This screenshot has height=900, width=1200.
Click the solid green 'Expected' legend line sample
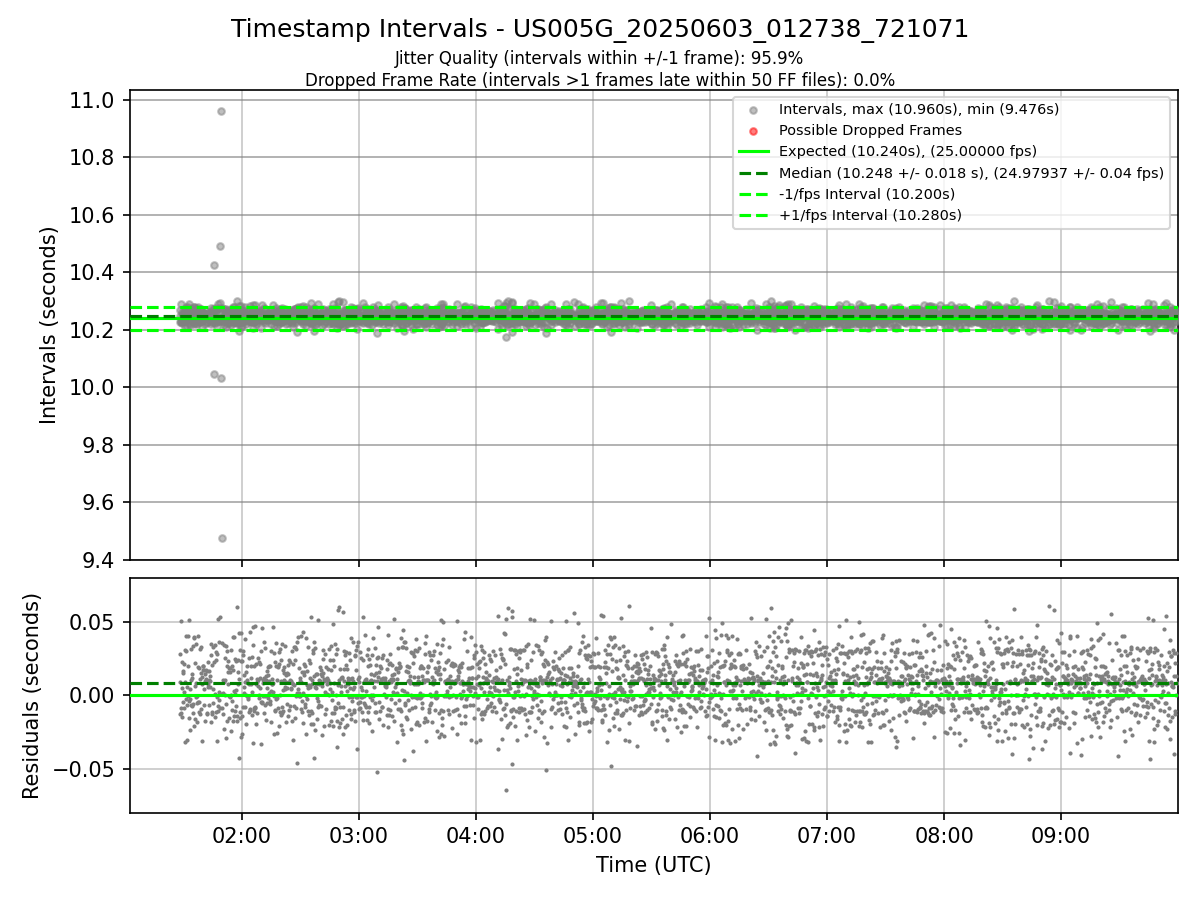[754, 152]
